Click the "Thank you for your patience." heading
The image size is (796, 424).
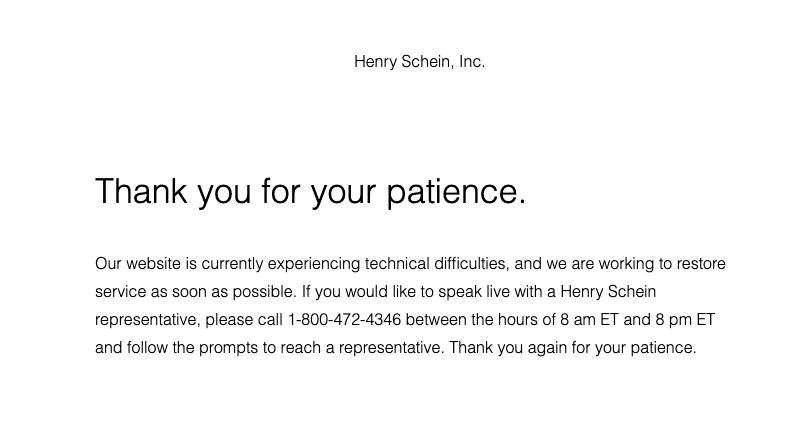310,190
